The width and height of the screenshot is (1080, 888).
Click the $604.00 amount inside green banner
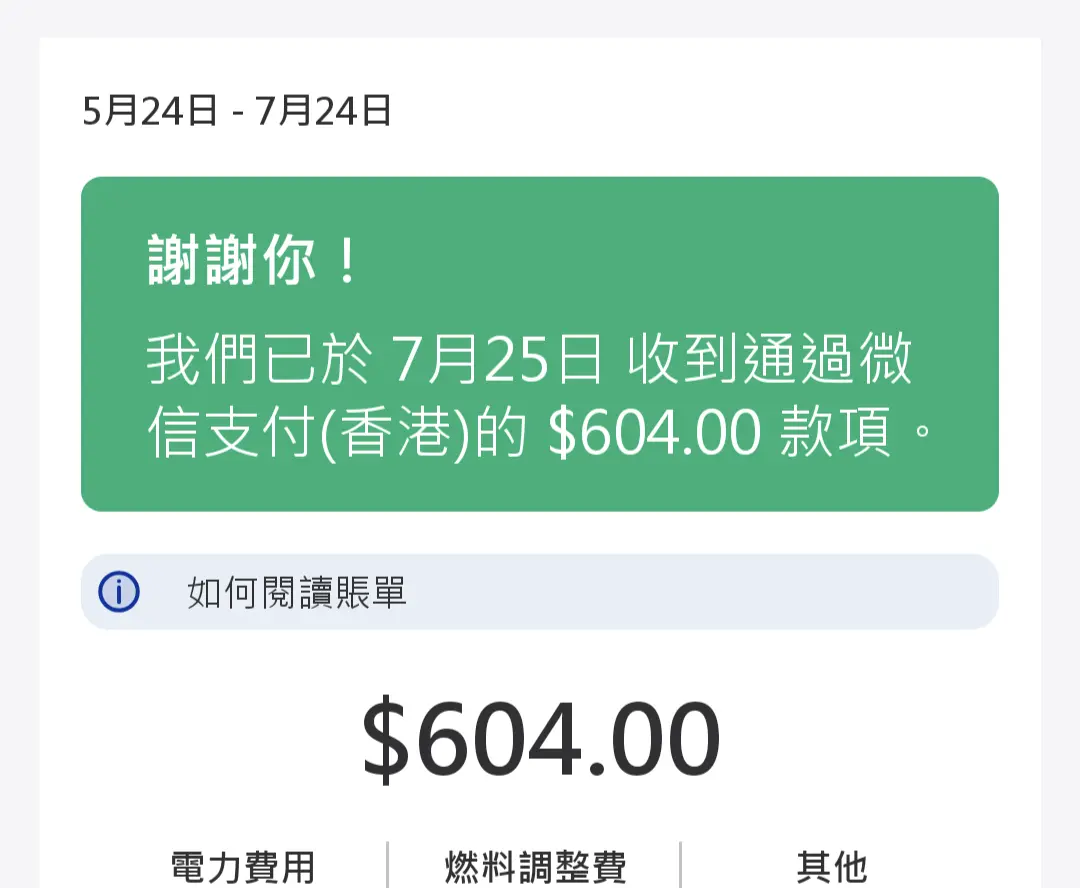pos(654,433)
